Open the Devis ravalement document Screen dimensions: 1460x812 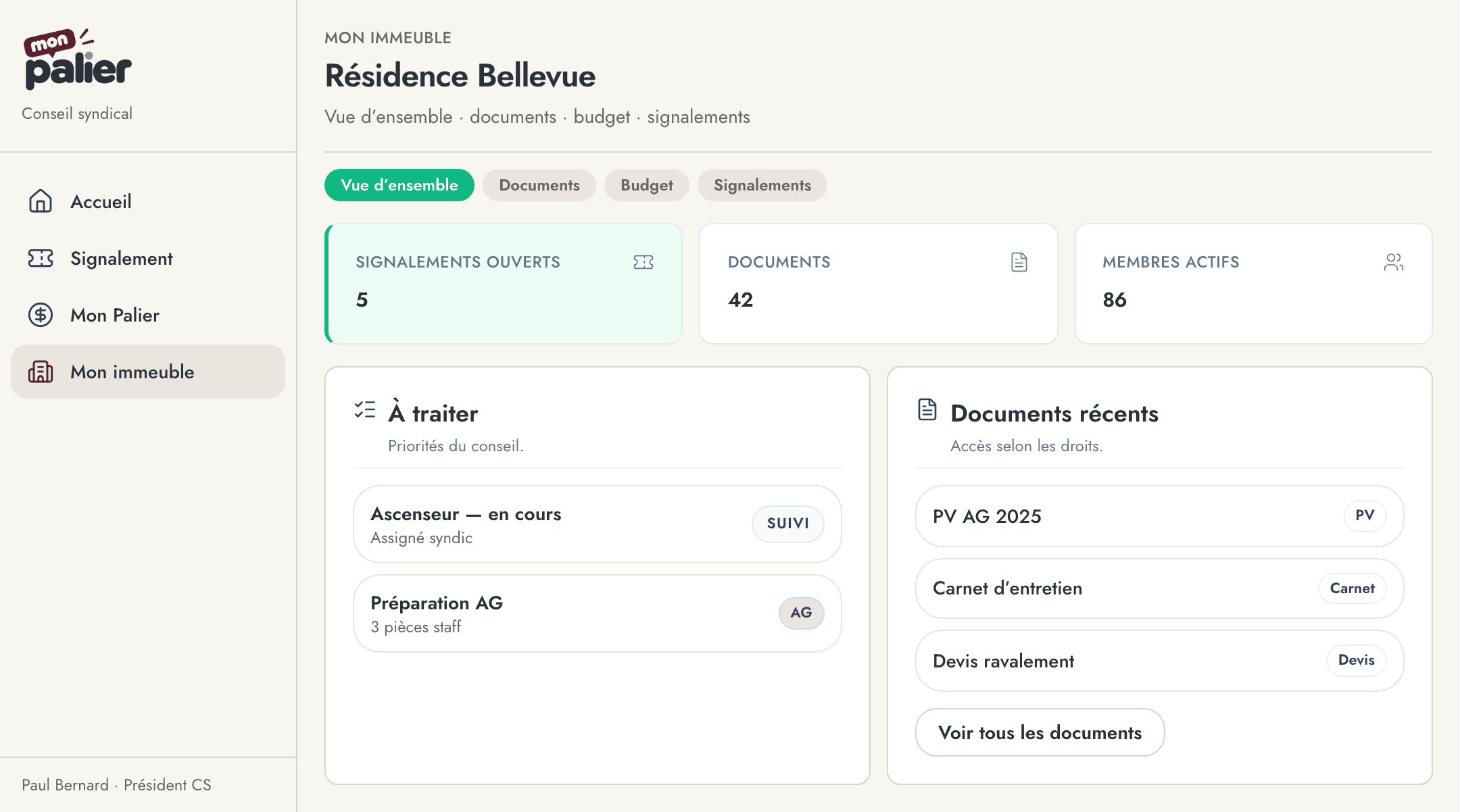coord(1160,661)
